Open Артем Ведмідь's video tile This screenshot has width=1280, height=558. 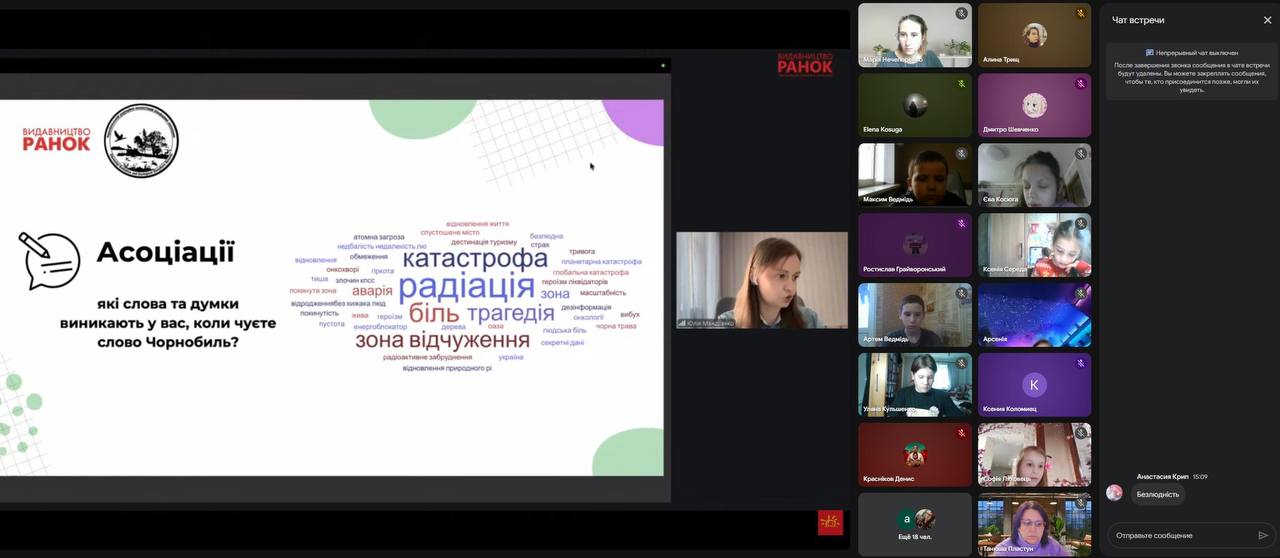(914, 314)
